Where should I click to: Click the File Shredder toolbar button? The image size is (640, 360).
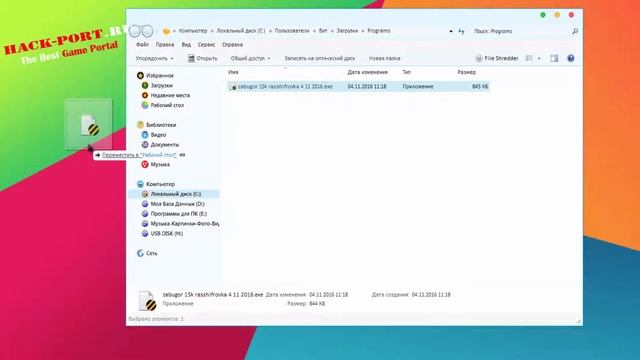tap(497, 58)
